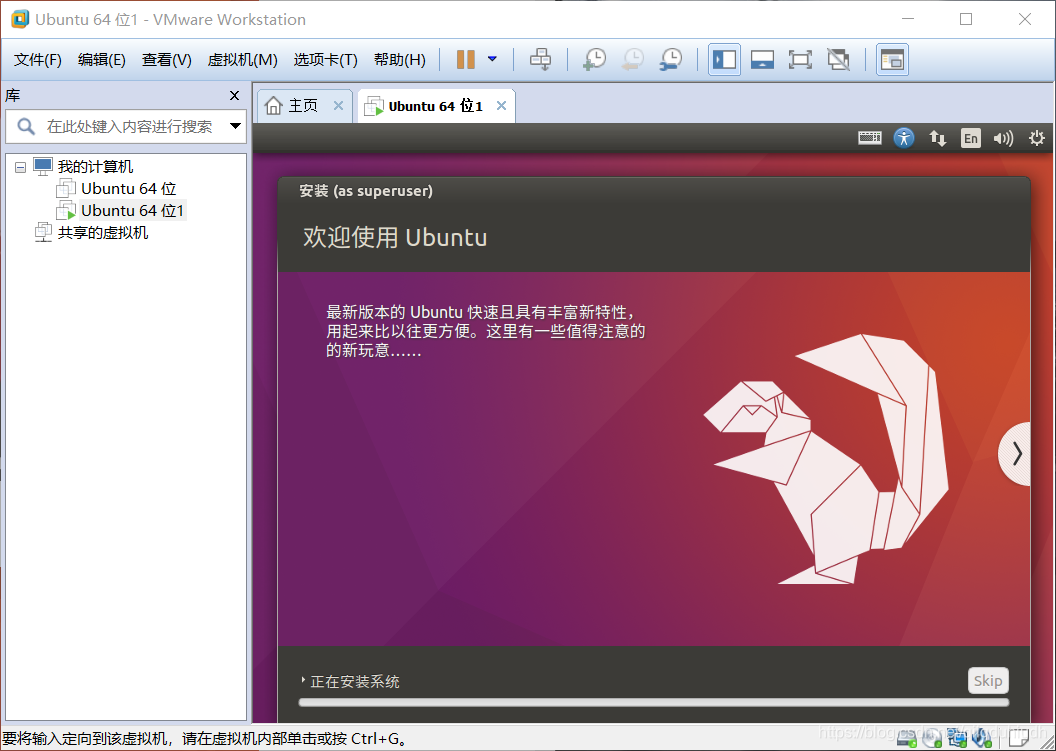Click the VMware Workstation app icon
Image resolution: width=1056 pixels, height=751 pixels.
19,19
